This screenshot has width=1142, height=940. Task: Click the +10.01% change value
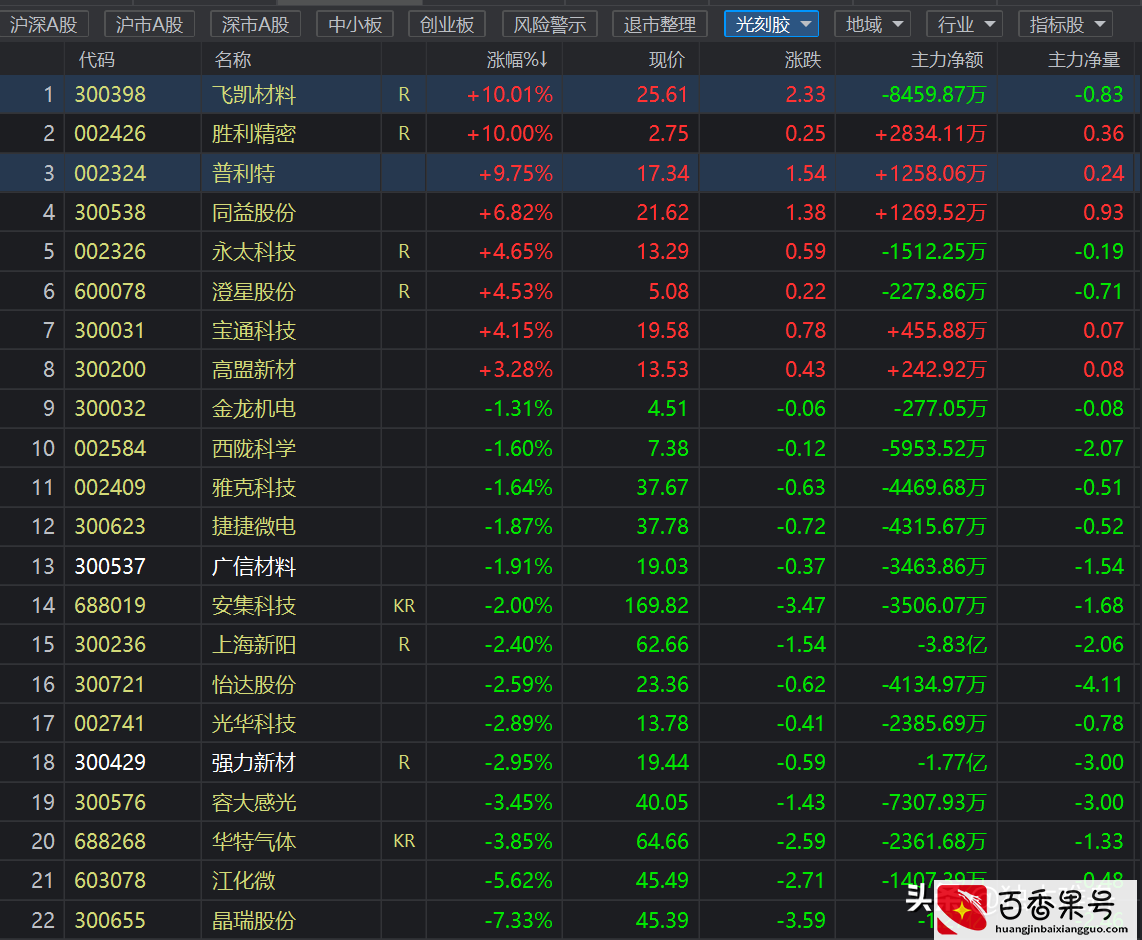[x=510, y=95]
